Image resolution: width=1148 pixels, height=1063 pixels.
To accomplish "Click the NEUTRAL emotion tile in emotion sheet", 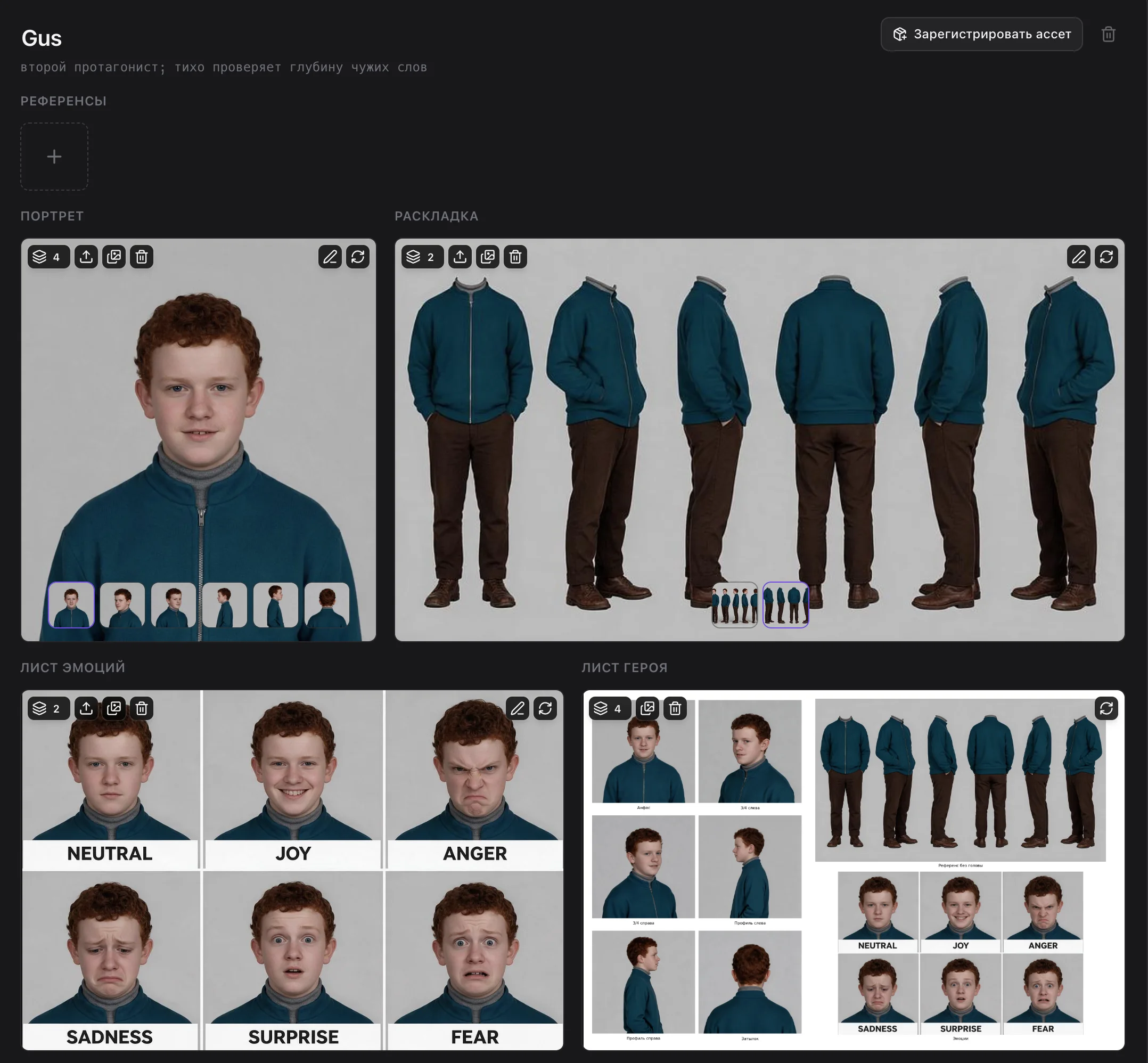I will coord(110,780).
